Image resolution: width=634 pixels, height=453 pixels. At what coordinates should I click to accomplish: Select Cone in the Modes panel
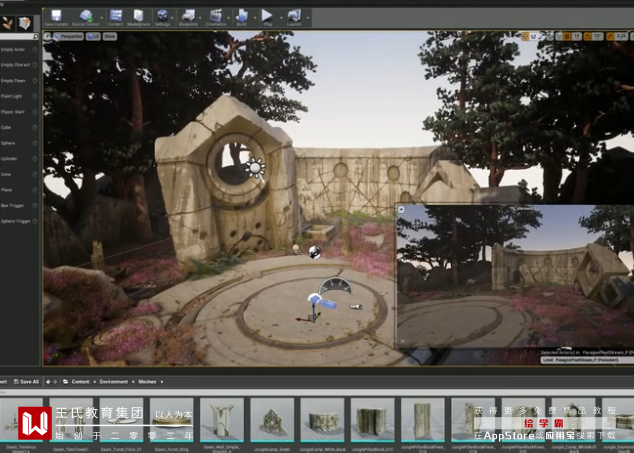pos(19,174)
